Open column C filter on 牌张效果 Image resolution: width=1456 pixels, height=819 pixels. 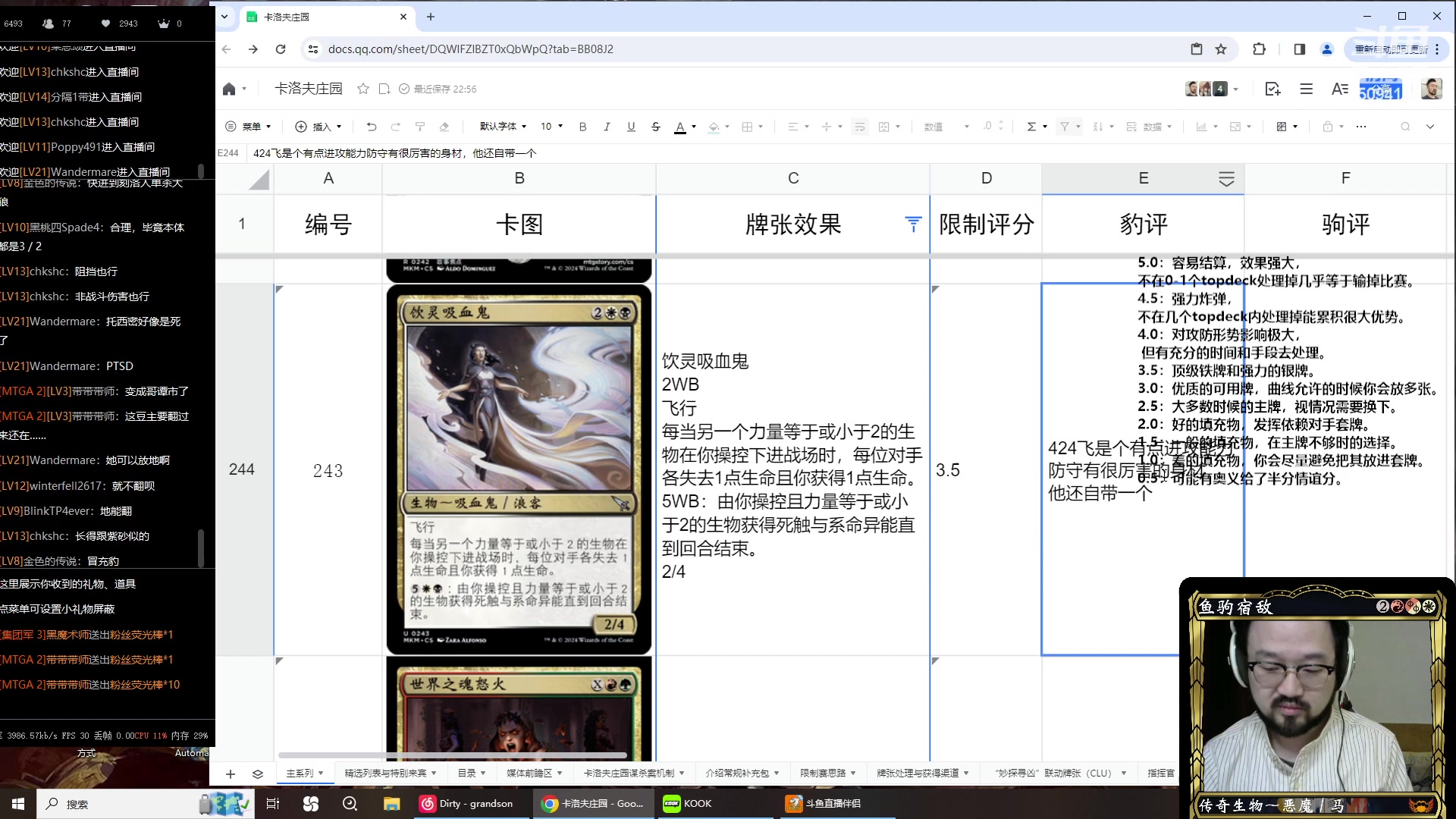(913, 224)
